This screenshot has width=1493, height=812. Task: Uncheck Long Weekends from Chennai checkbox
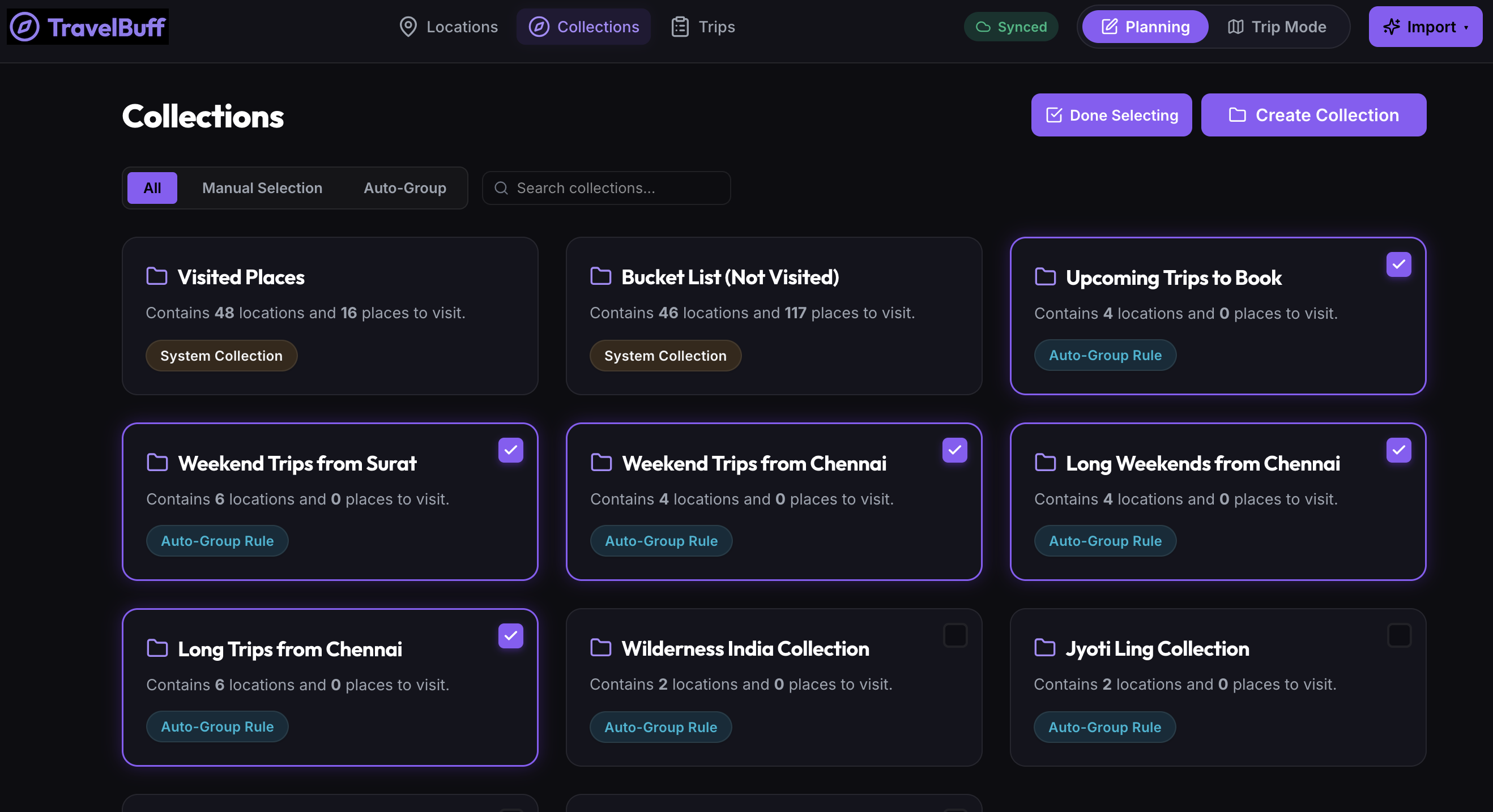(x=1398, y=450)
